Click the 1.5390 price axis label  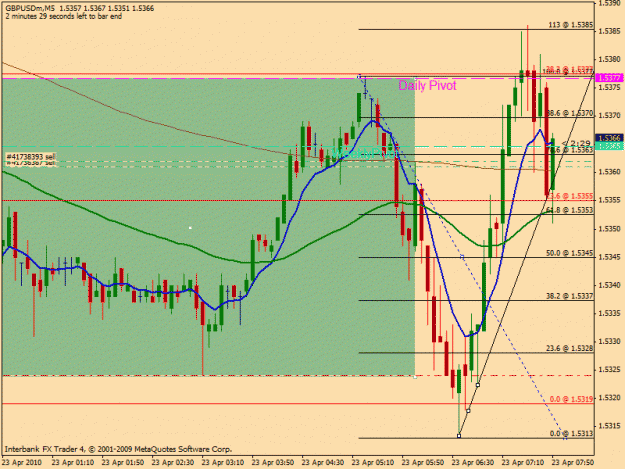click(609, 3)
